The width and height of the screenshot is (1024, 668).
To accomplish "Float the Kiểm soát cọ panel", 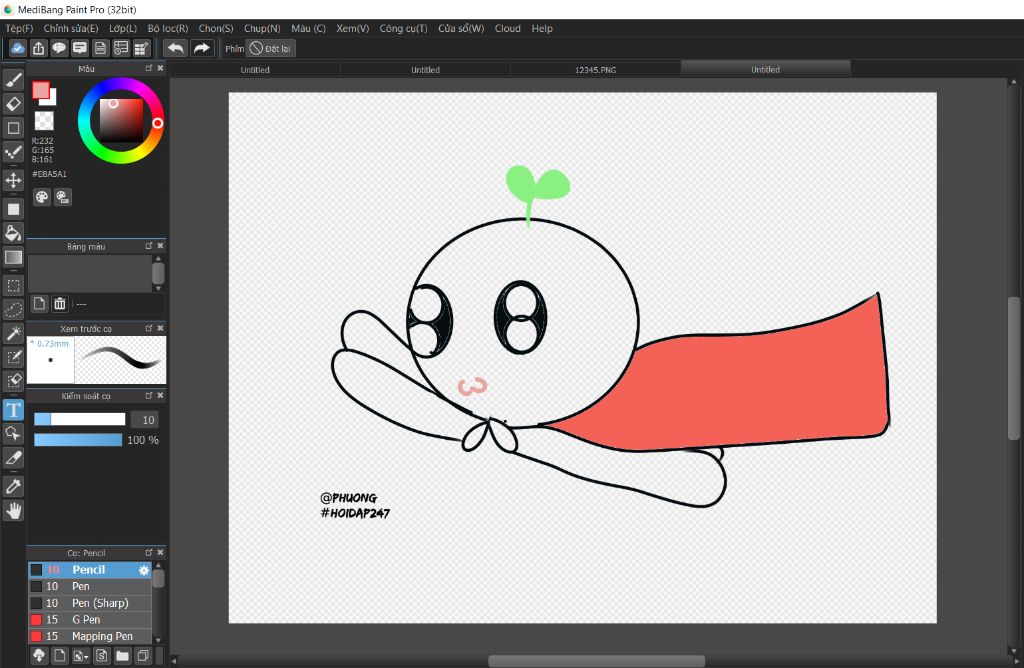I will (x=149, y=395).
